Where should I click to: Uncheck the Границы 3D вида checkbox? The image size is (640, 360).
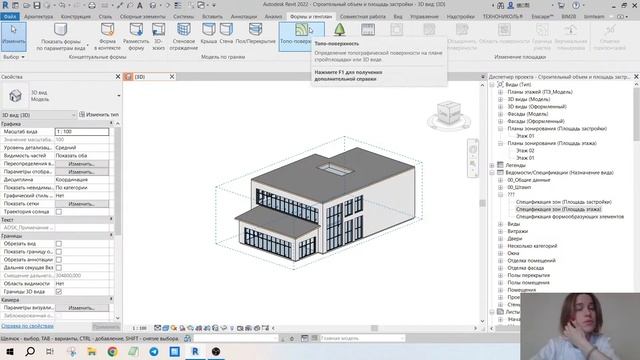59,291
